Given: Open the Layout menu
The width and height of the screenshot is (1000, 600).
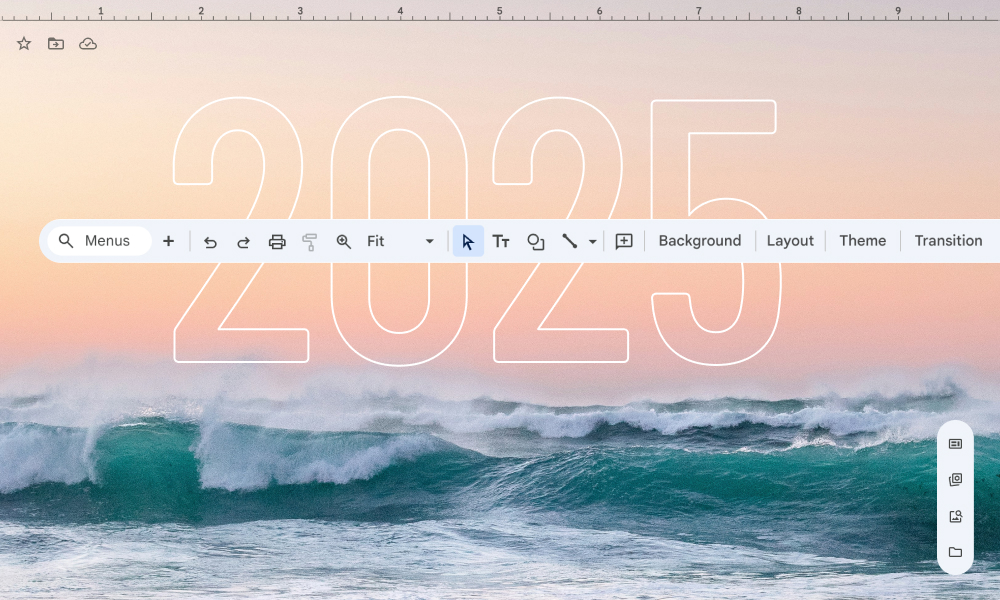Looking at the screenshot, I should tap(790, 241).
